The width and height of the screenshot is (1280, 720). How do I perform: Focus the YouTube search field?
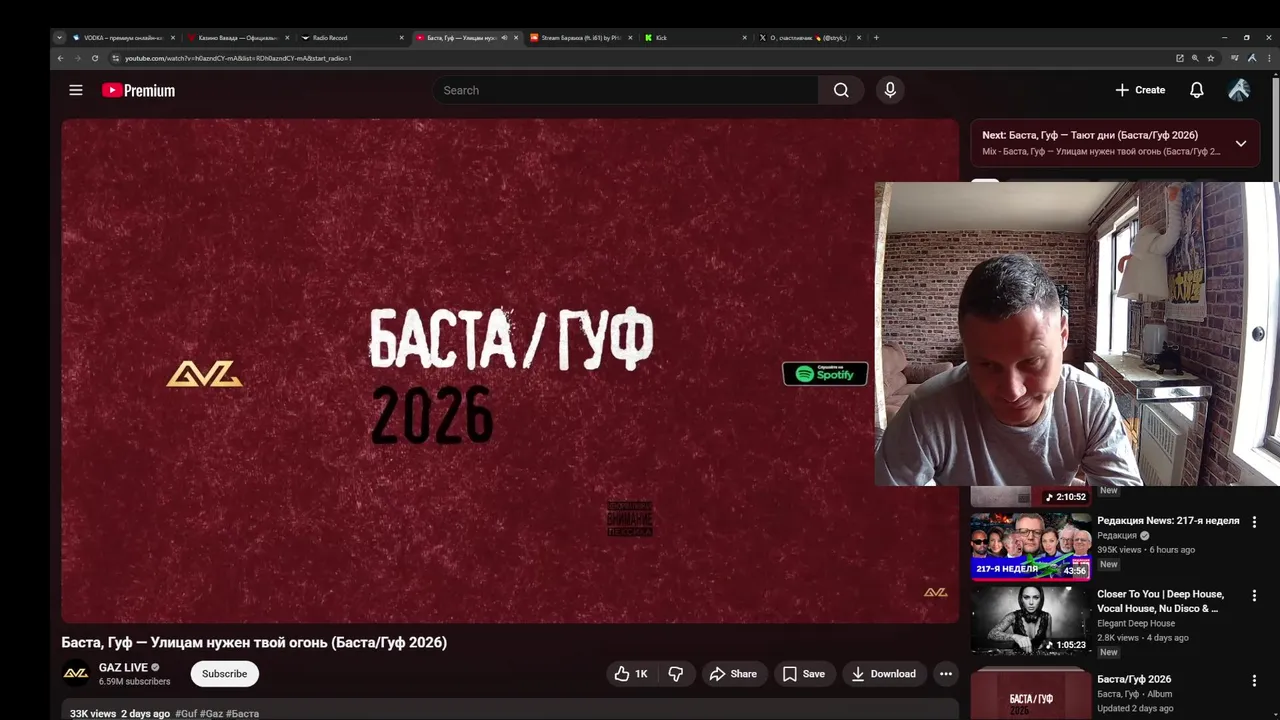coord(626,90)
